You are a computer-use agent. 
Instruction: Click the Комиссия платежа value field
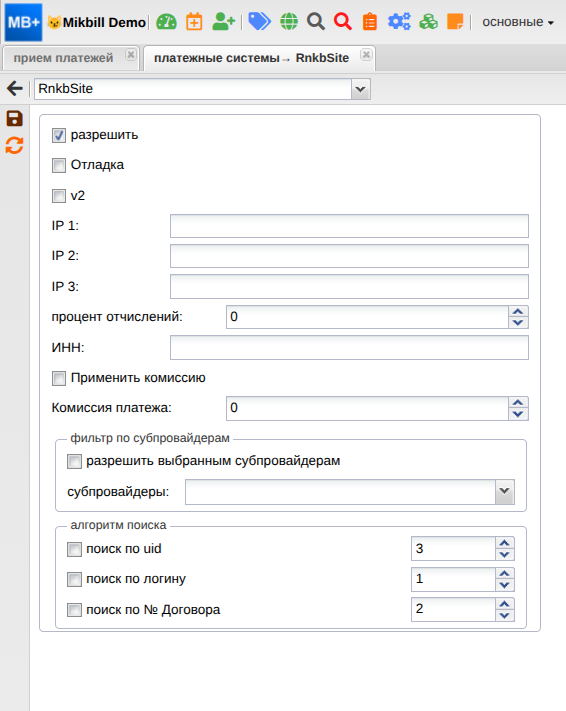tap(367, 408)
